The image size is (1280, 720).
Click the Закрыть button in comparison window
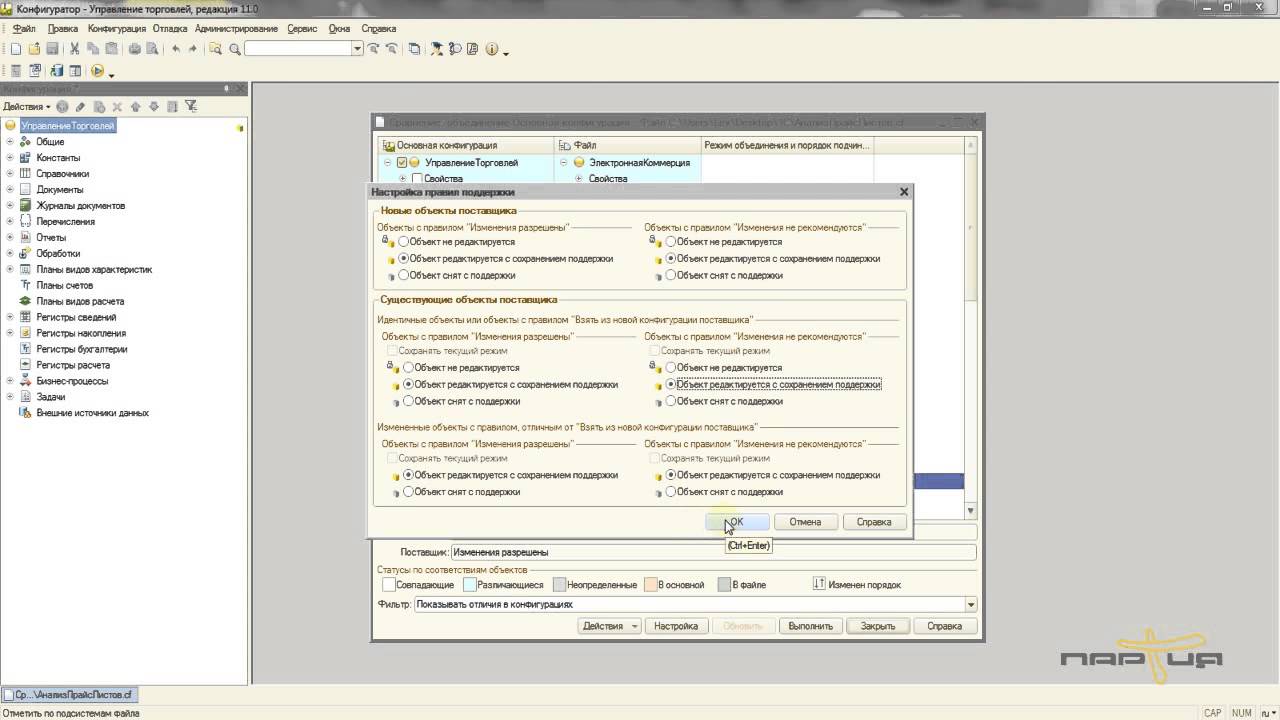pos(878,626)
